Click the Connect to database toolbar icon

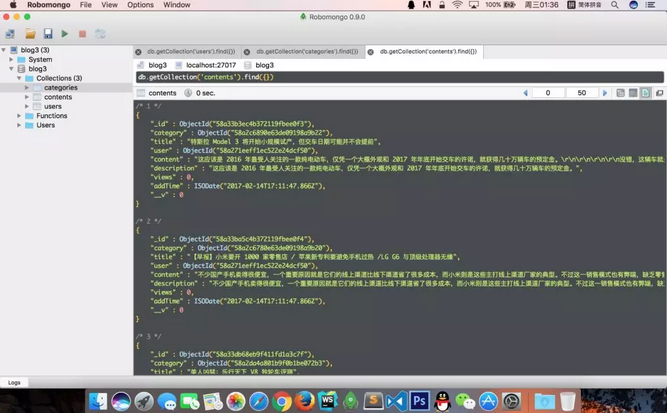(10, 34)
